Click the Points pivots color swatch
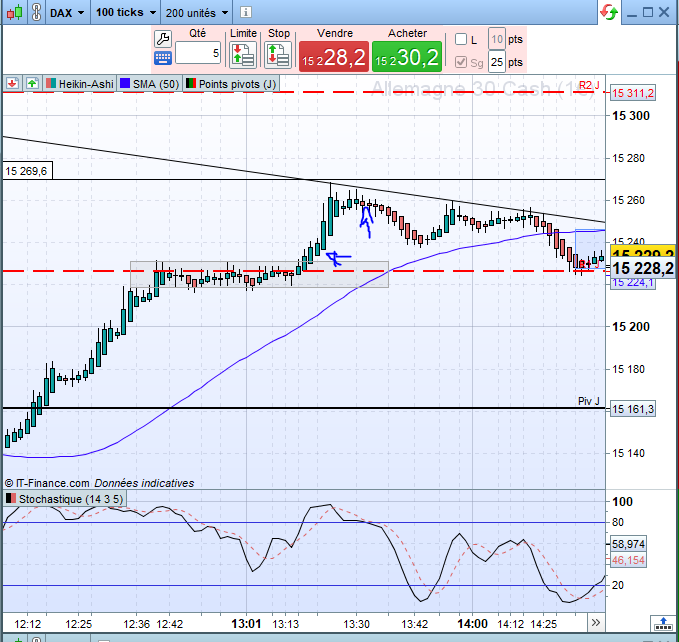 pos(191,83)
